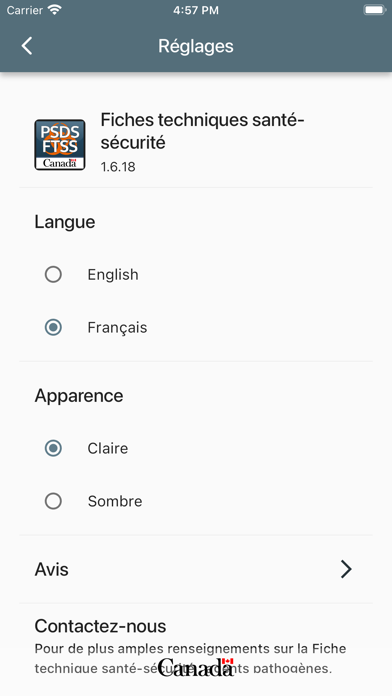Tap the back arrow in header

pos(27,46)
